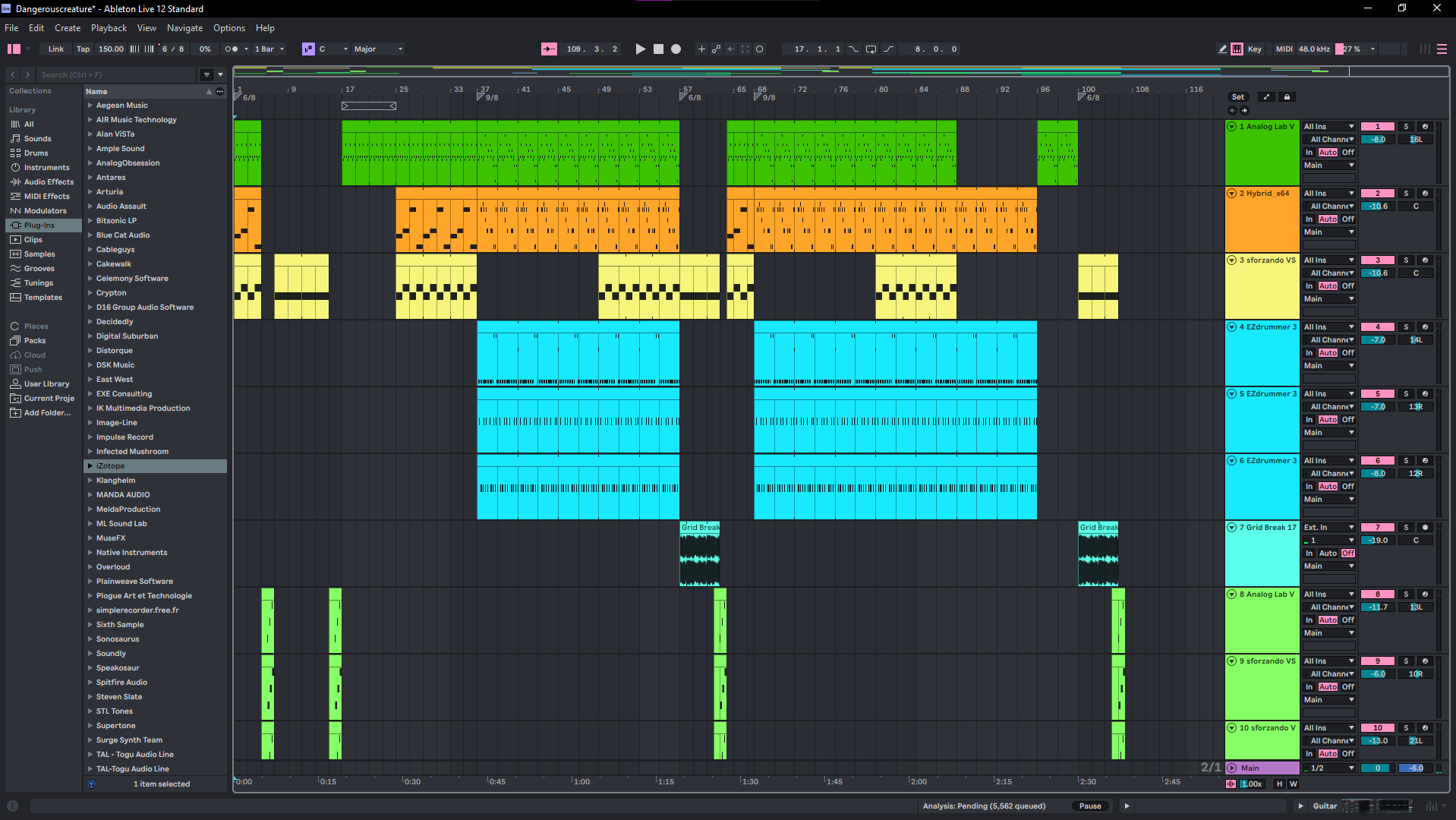Open the 1 Bar quantization dropdown

click(269, 49)
